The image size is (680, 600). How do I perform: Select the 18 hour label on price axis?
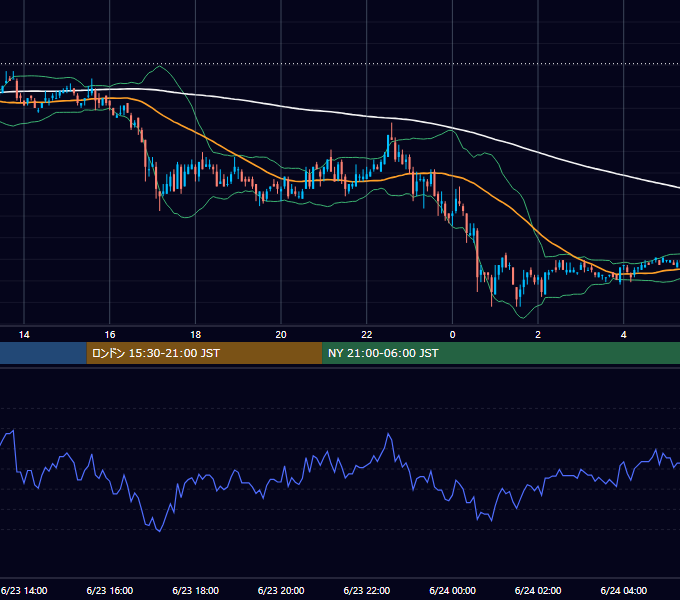point(196,335)
